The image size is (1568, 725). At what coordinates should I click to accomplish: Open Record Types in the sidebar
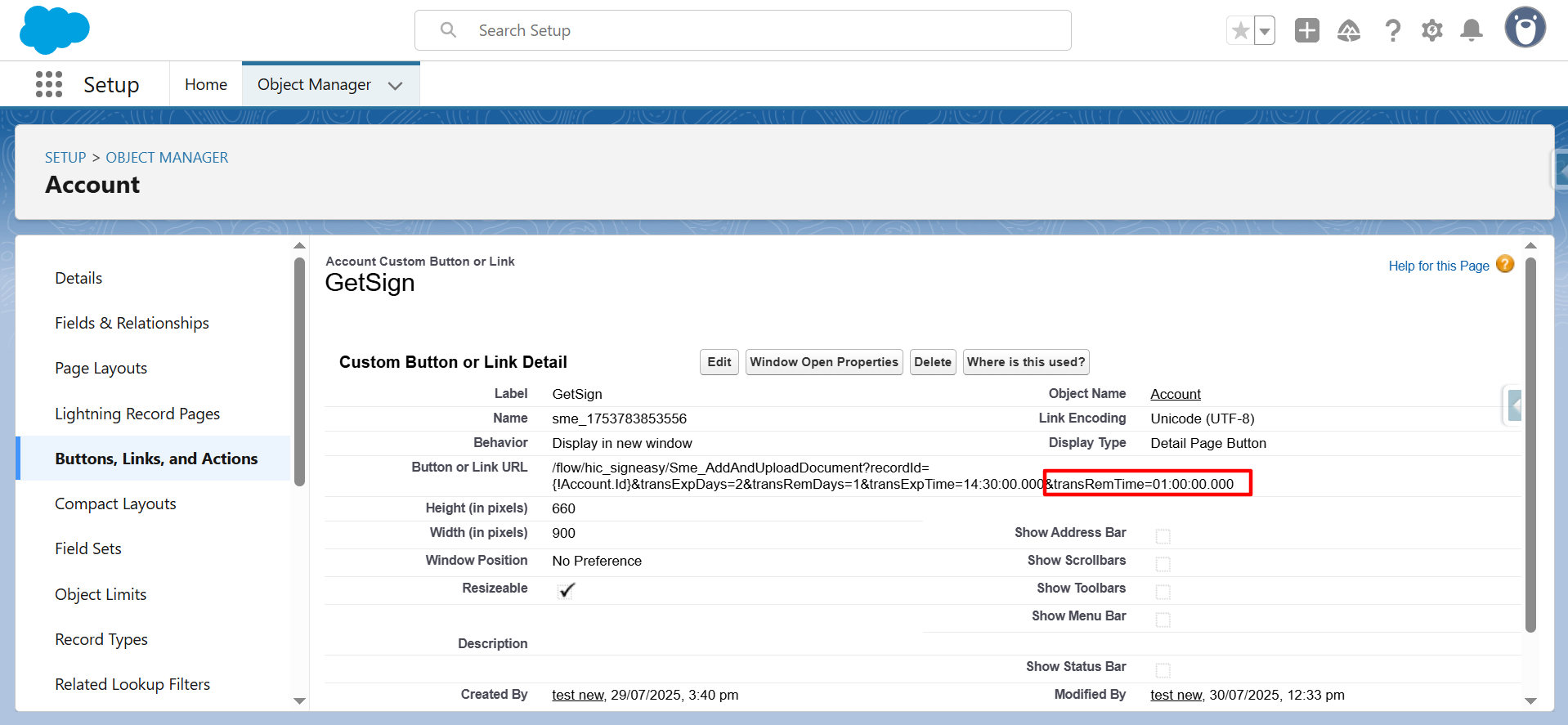point(101,639)
